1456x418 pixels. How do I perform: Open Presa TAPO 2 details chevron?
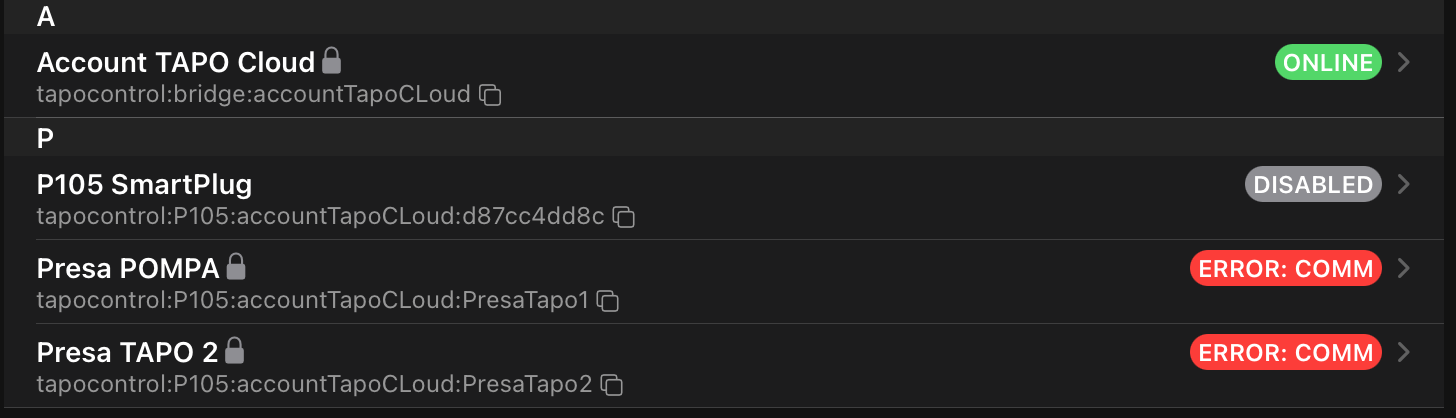click(x=1404, y=352)
